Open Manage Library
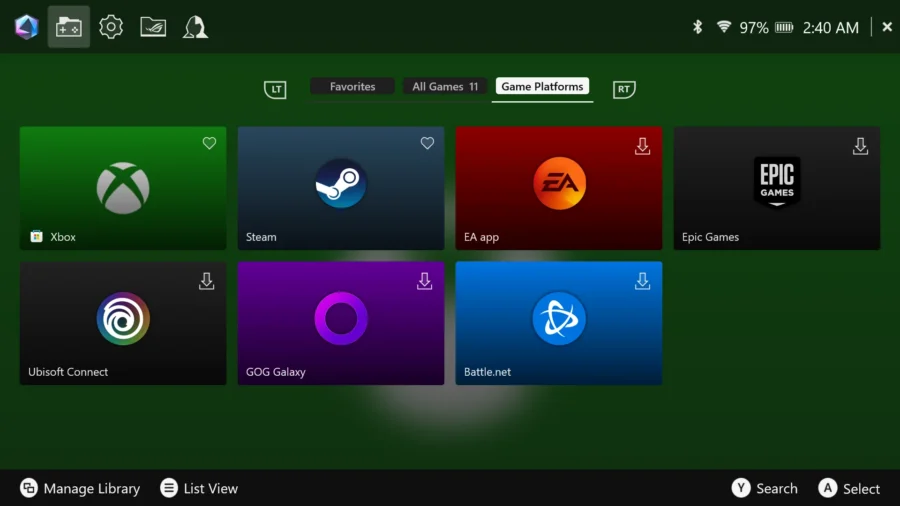Viewport: 900px width, 506px height. click(80, 488)
